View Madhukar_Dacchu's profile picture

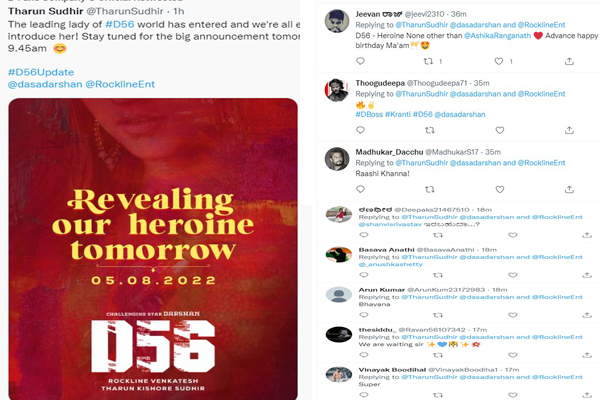pyautogui.click(x=337, y=158)
